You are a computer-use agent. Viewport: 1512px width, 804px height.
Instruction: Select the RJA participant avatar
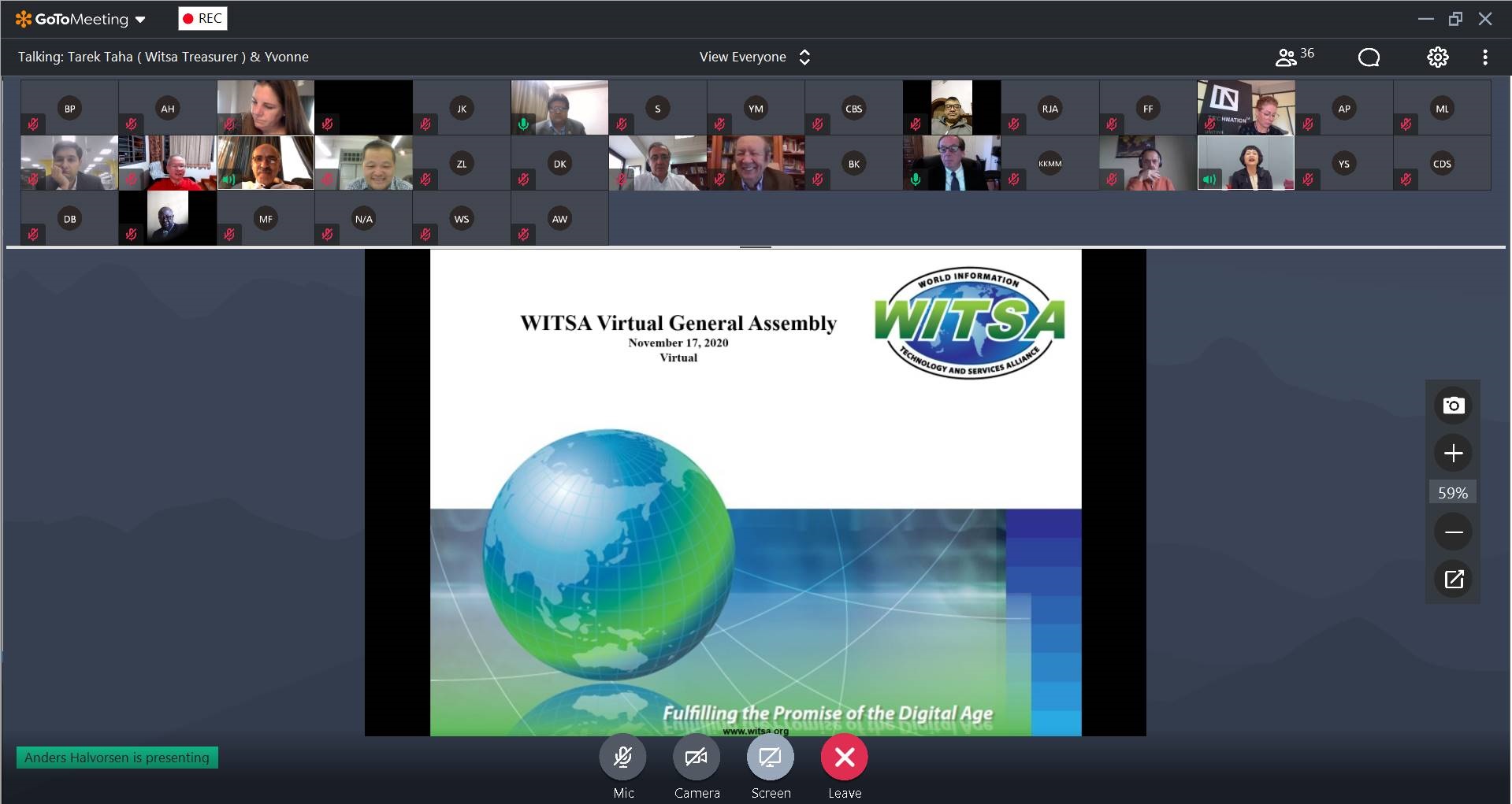pos(1050,109)
